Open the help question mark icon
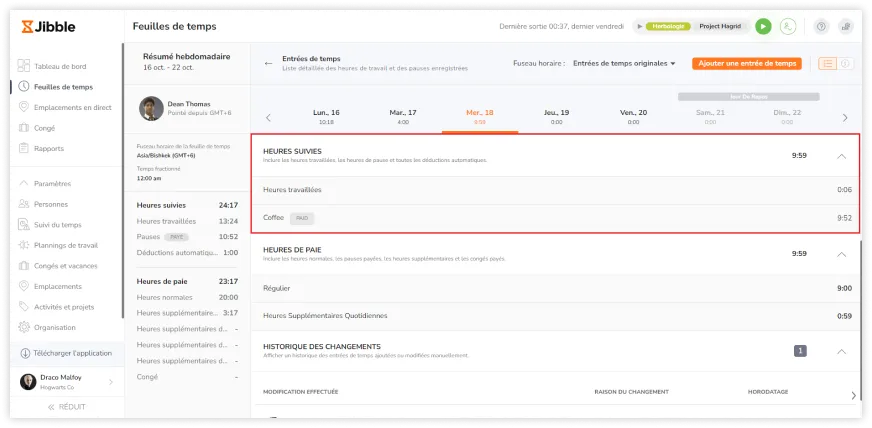This screenshot has height=428, width=872. point(822,27)
